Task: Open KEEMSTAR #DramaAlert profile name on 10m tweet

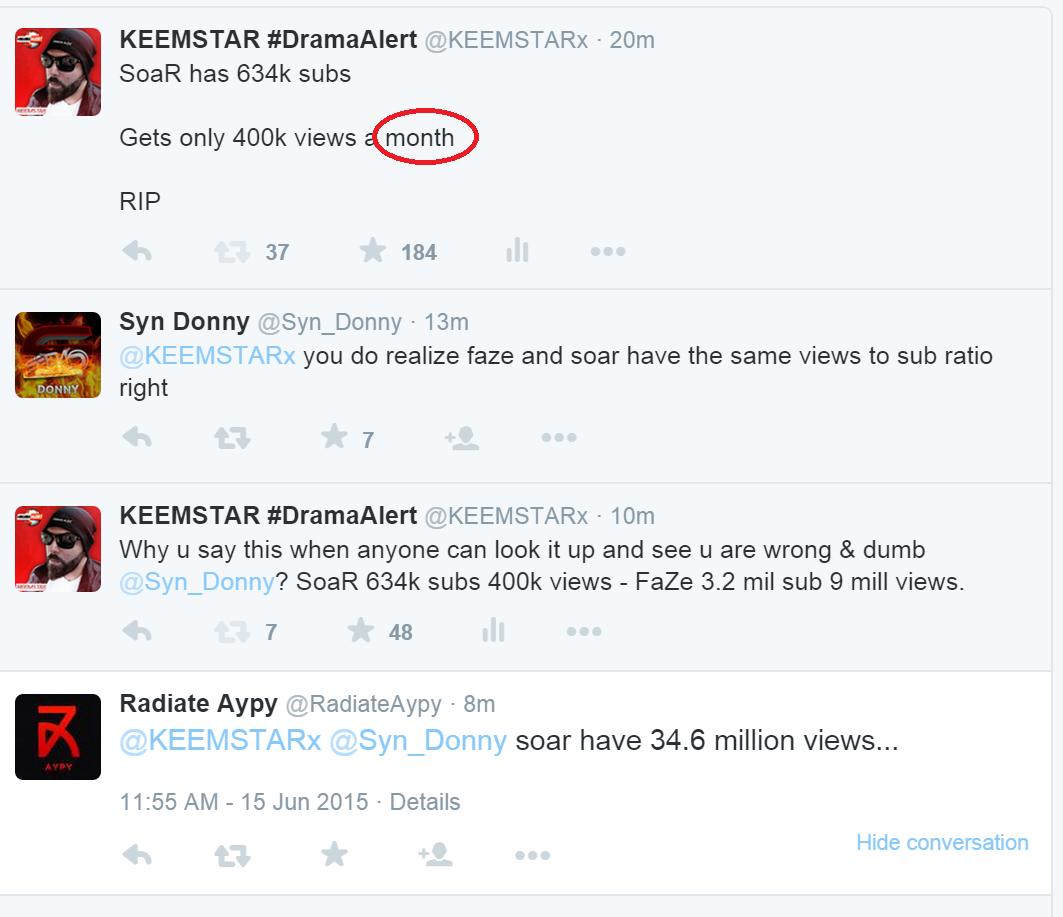Action: (x=268, y=516)
